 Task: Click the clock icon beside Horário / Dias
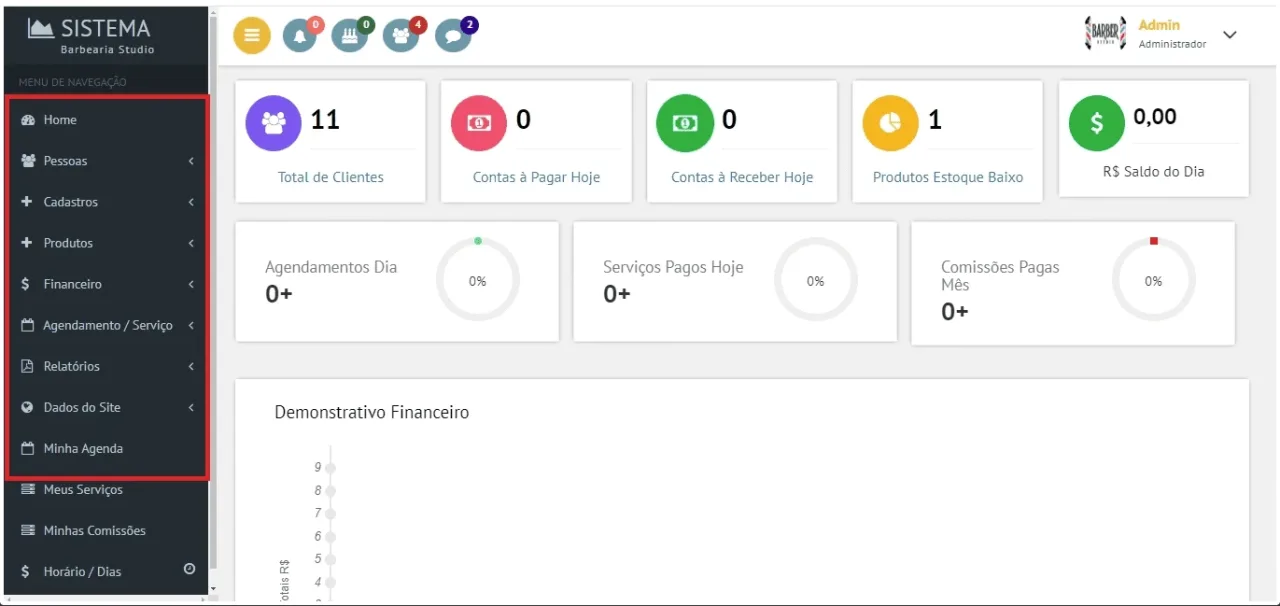click(x=189, y=569)
